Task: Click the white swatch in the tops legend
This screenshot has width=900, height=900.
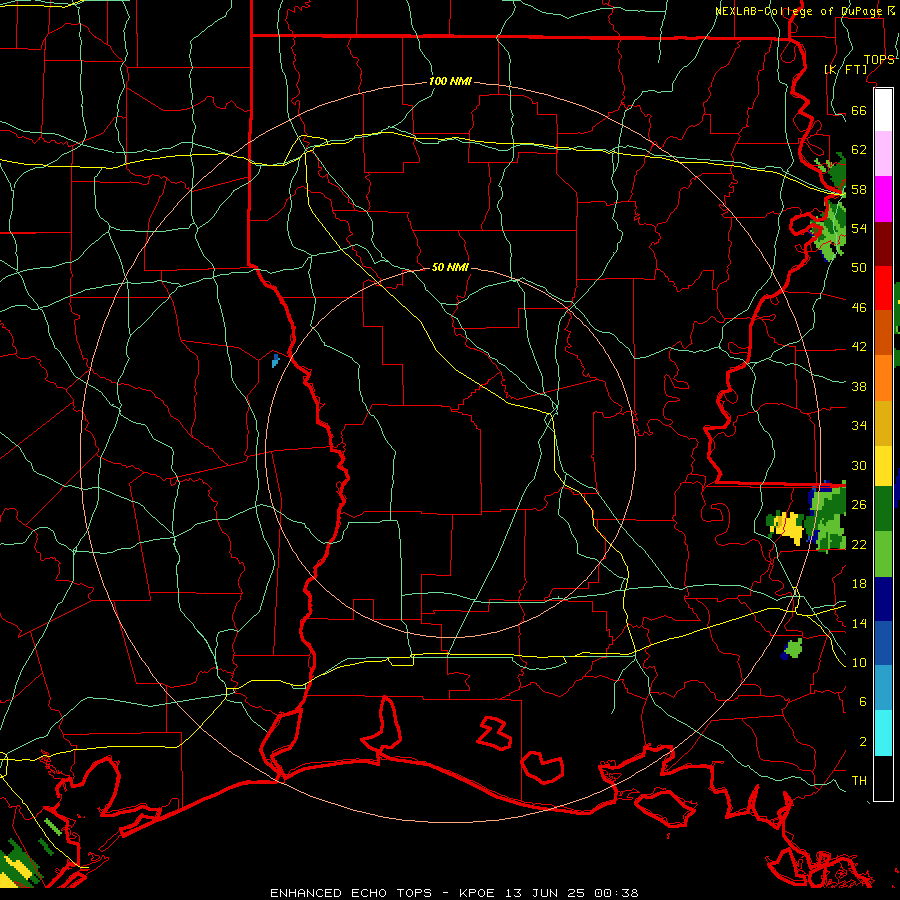Action: point(883,110)
